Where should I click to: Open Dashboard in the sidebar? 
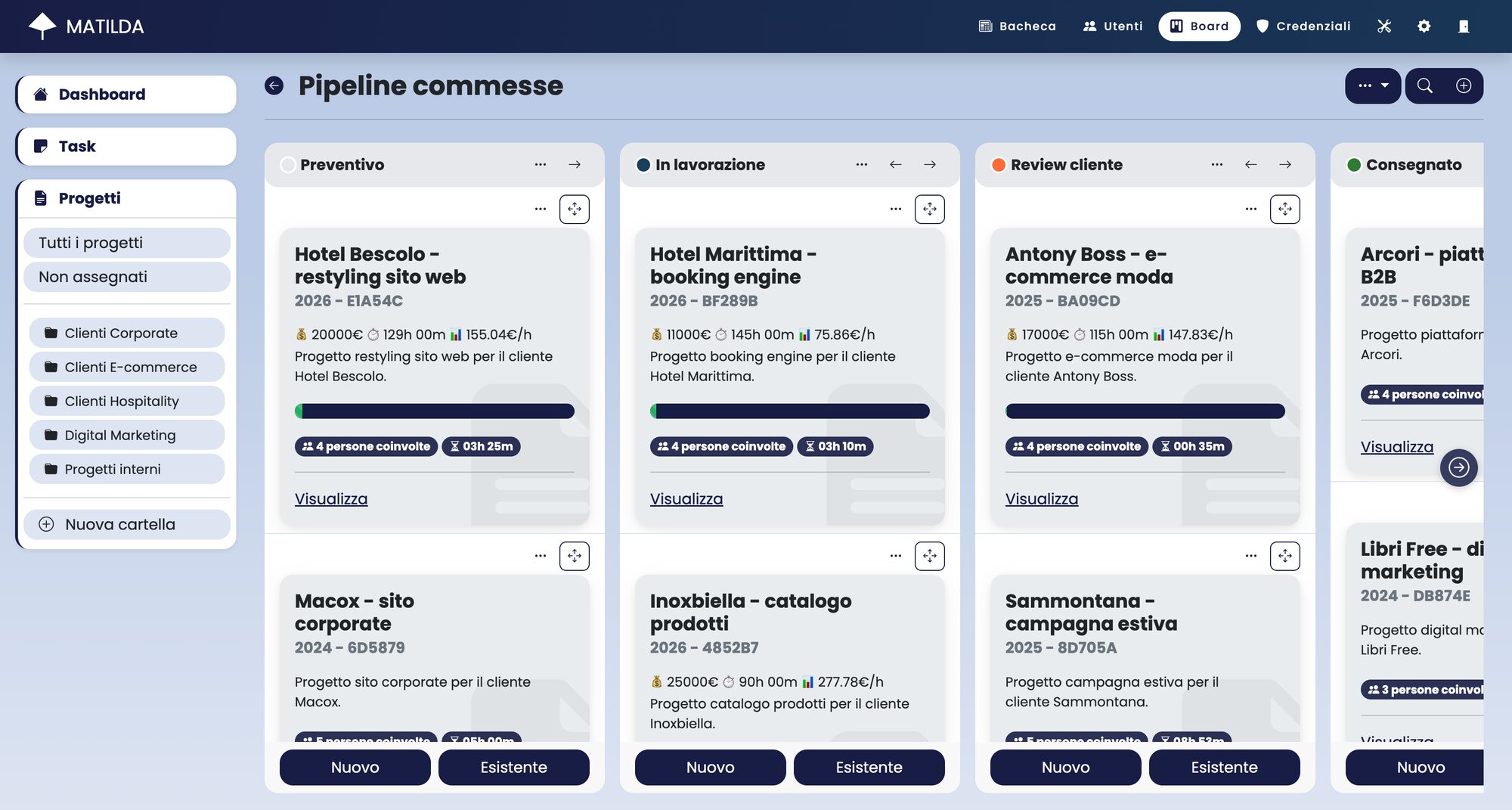tap(126, 95)
